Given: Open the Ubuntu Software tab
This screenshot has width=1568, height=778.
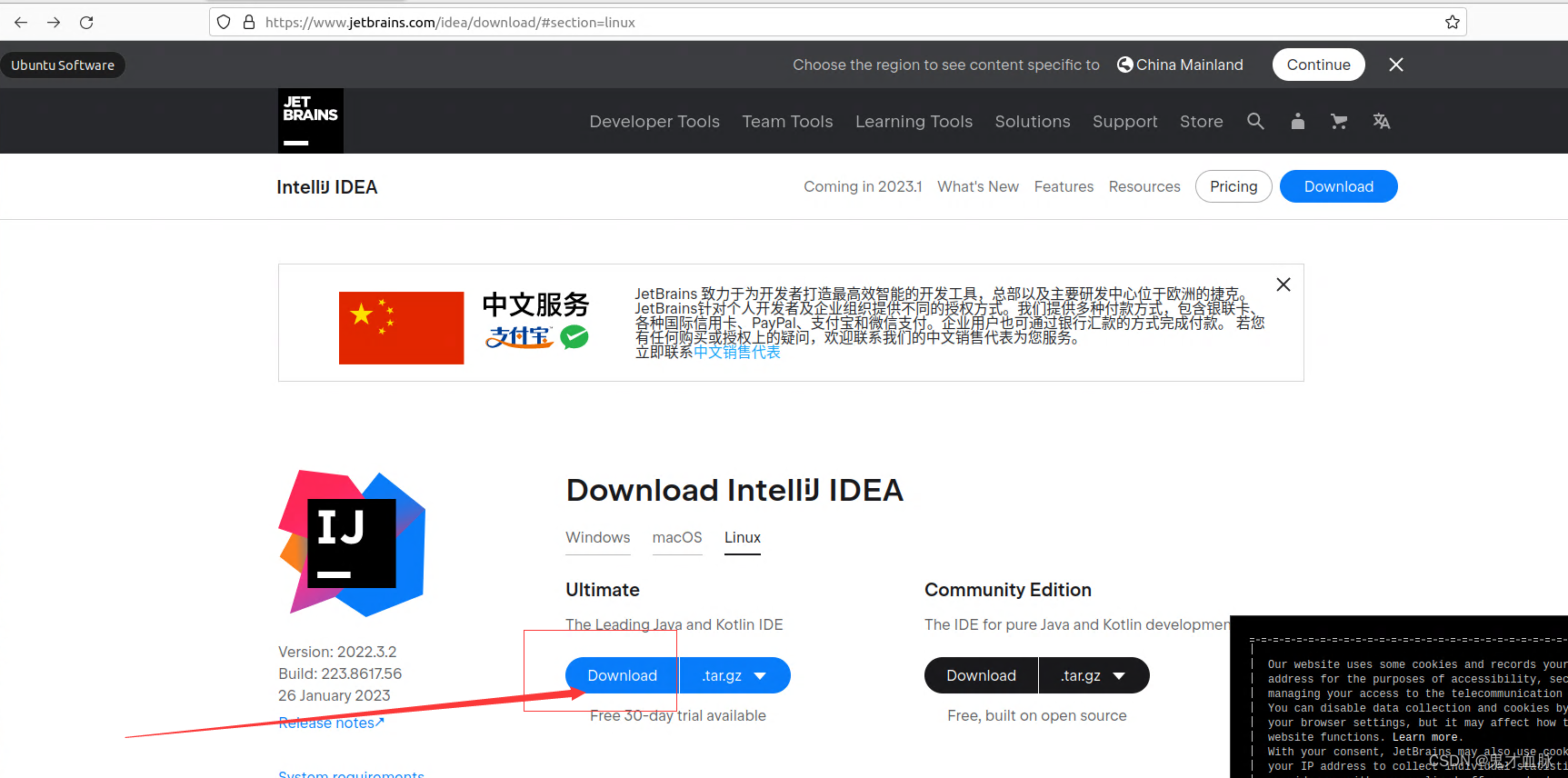Looking at the screenshot, I should pyautogui.click(x=63, y=65).
